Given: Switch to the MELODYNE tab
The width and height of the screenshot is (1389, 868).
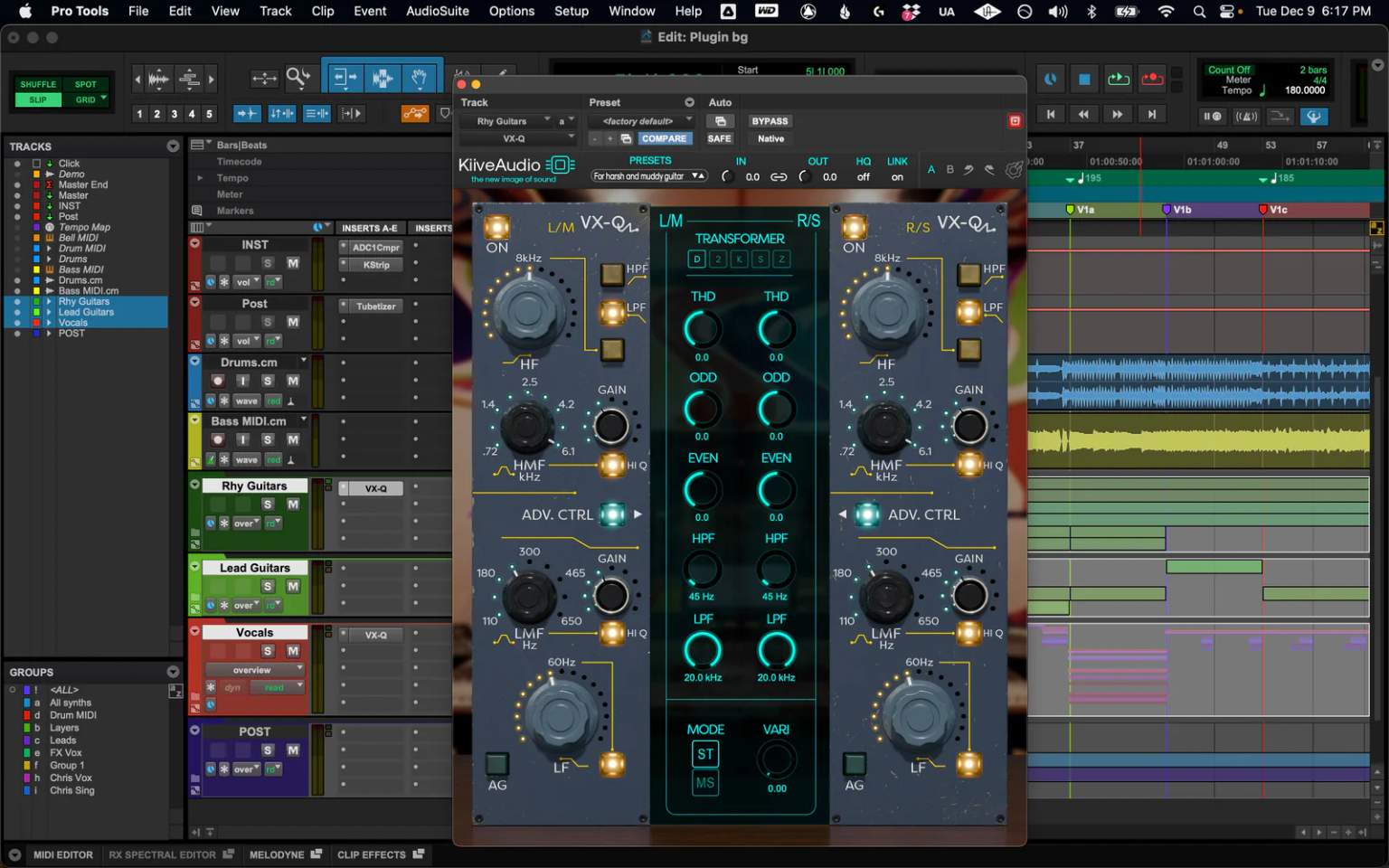Looking at the screenshot, I should [278, 854].
